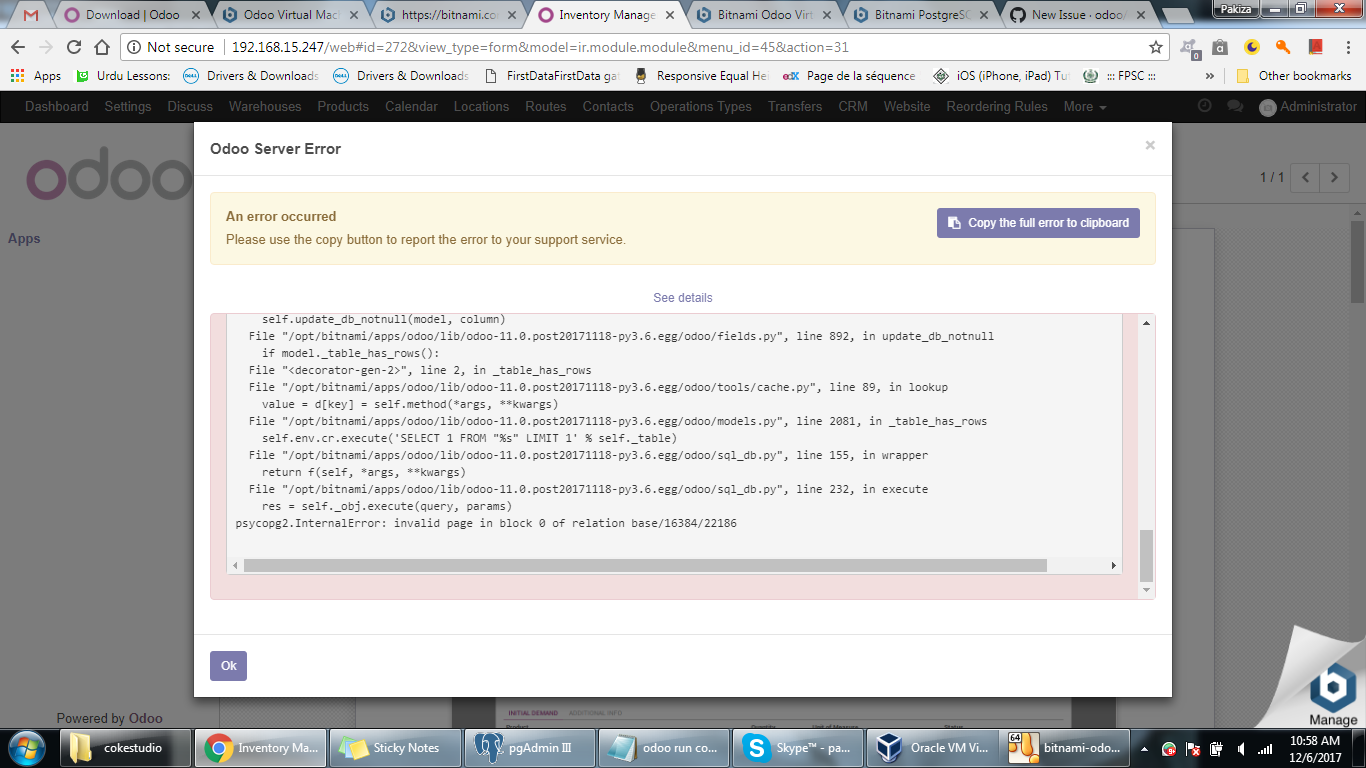Go to the Discuss menu

(x=190, y=106)
